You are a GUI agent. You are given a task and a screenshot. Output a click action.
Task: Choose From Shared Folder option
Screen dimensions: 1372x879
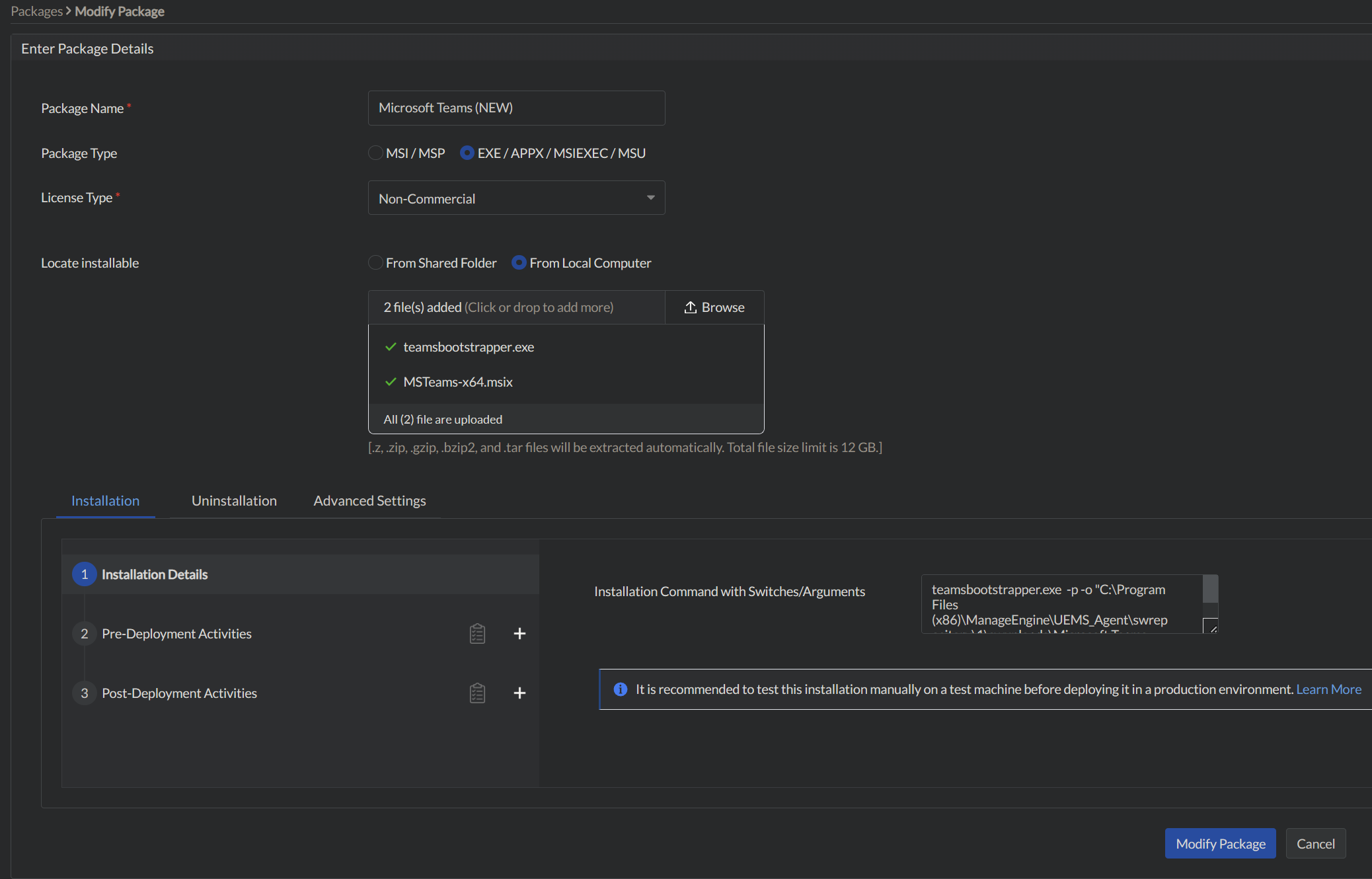pos(375,263)
